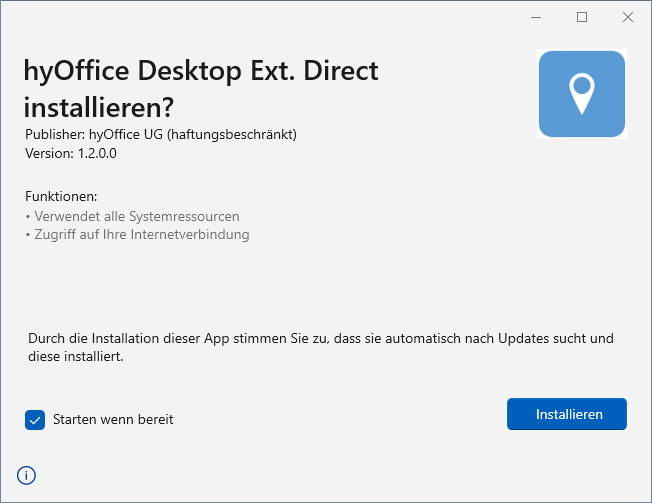Untick the 'Starten wenn bereit' checkbox
This screenshot has height=503, width=652.
35,420
